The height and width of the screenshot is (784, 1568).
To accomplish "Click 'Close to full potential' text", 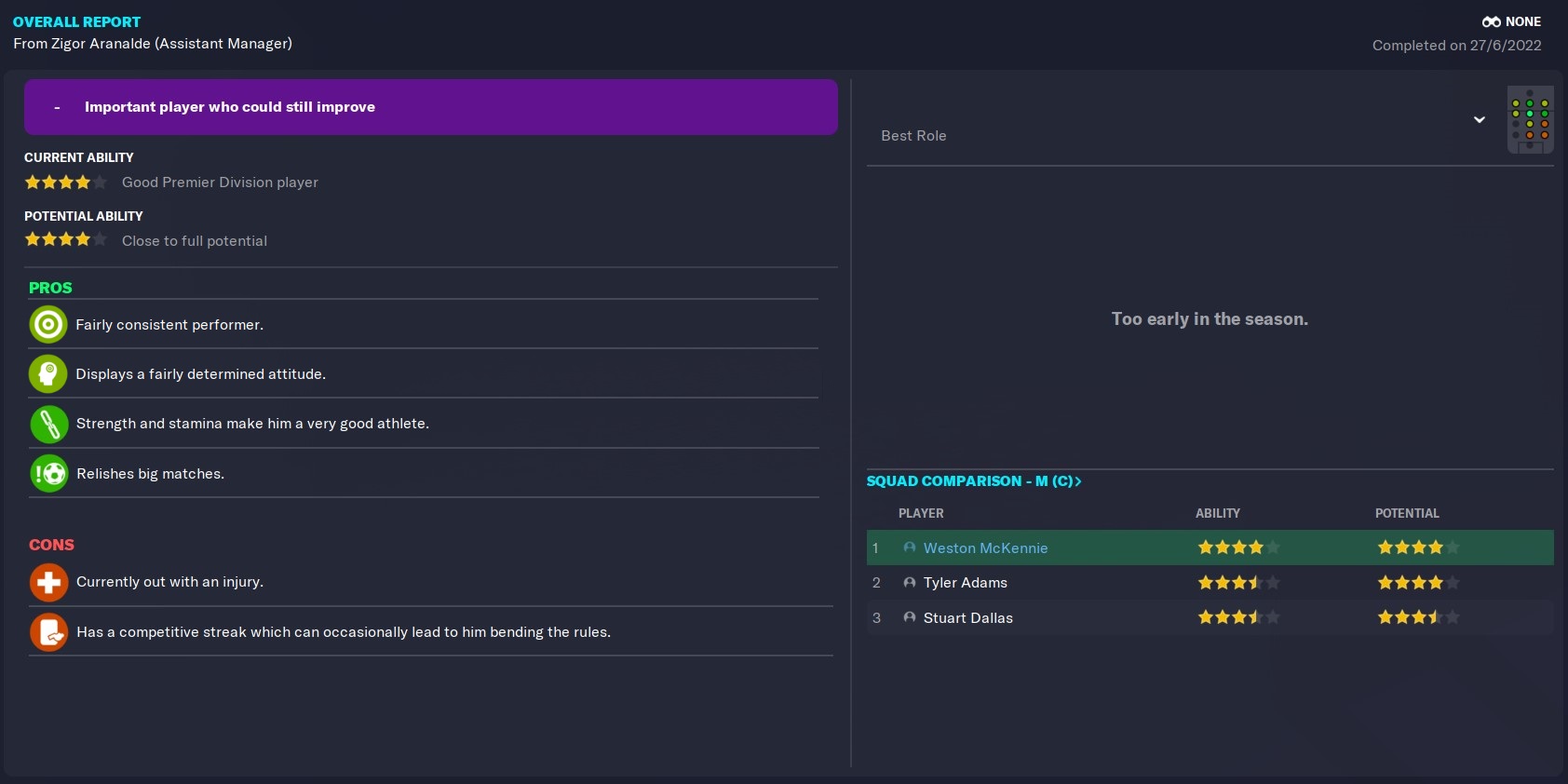I will point(195,241).
